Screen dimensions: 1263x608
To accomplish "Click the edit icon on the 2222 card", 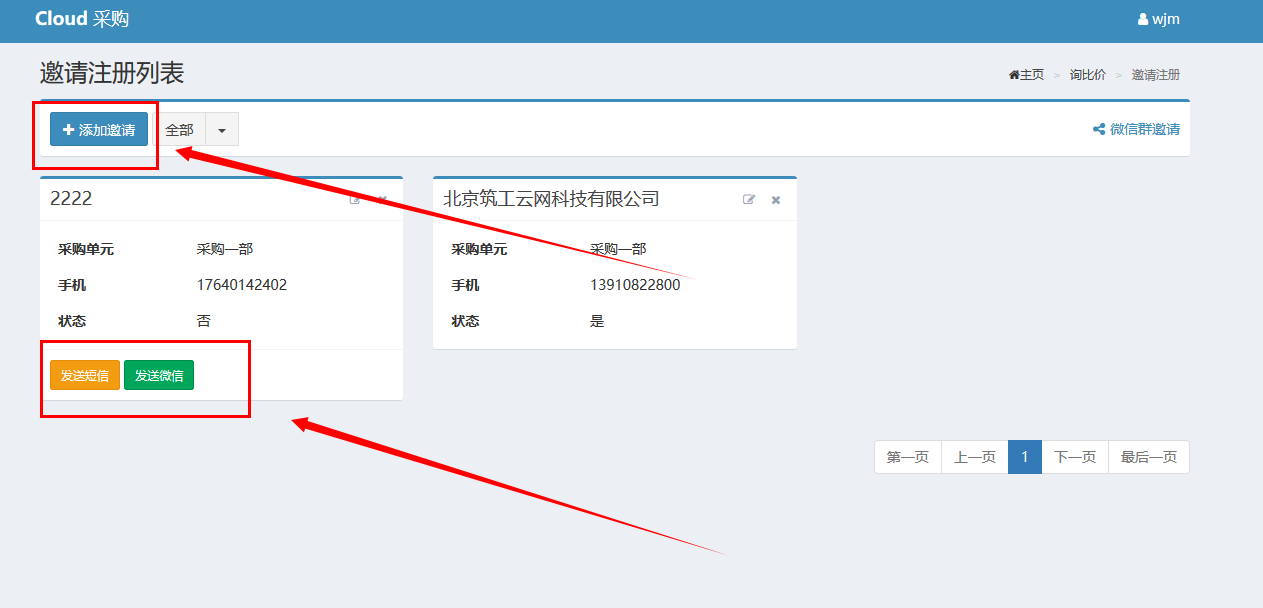I will pyautogui.click(x=355, y=200).
